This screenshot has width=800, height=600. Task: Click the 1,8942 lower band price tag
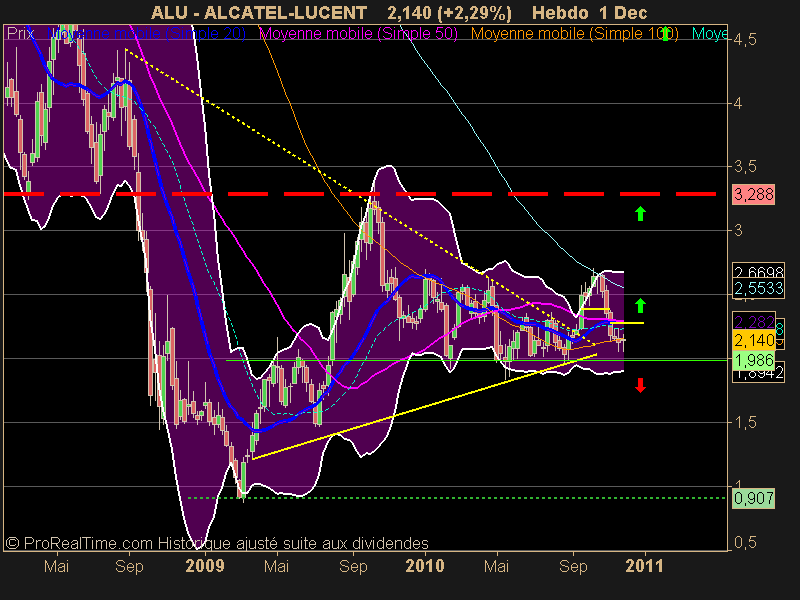(758, 375)
